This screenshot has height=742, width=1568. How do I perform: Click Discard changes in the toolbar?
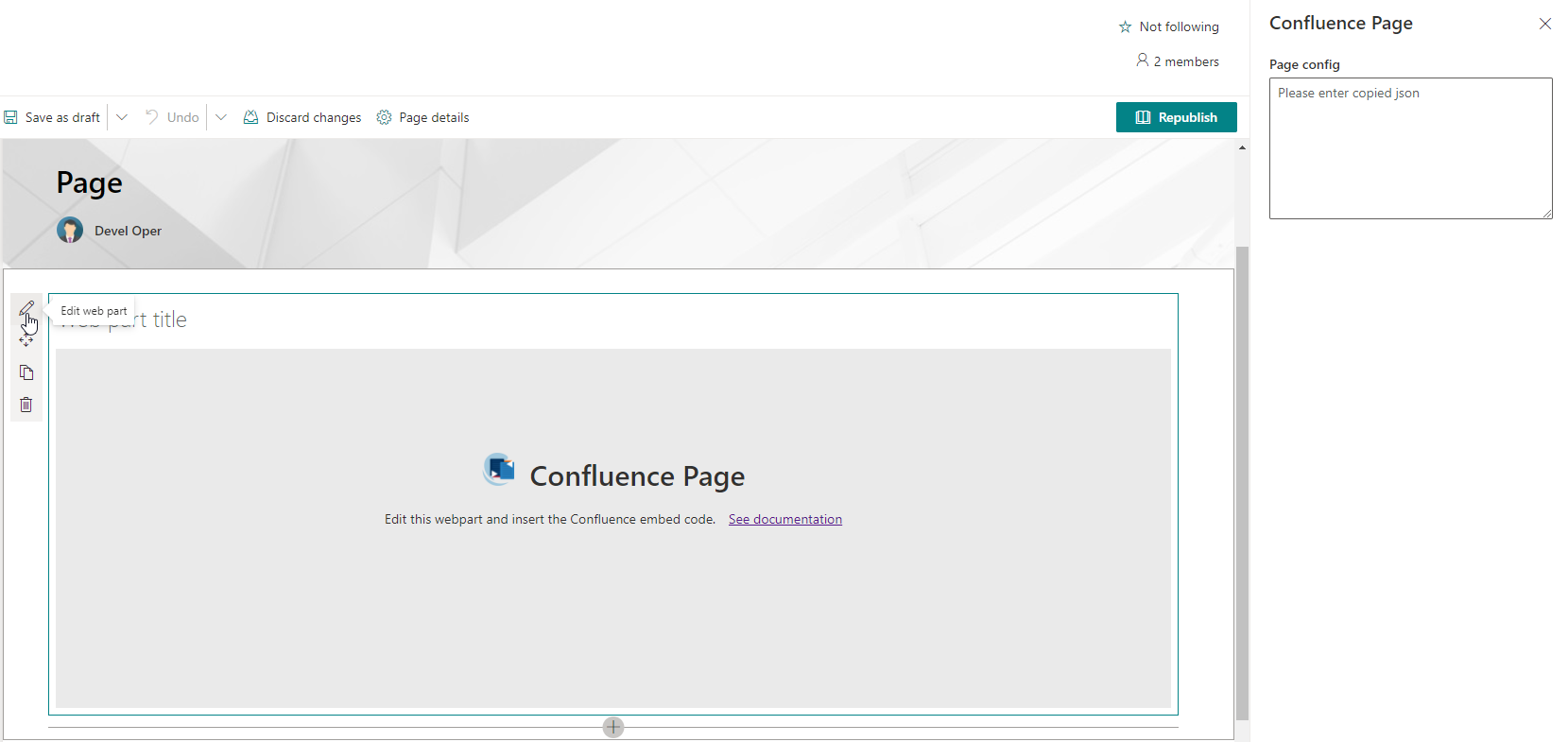(302, 117)
